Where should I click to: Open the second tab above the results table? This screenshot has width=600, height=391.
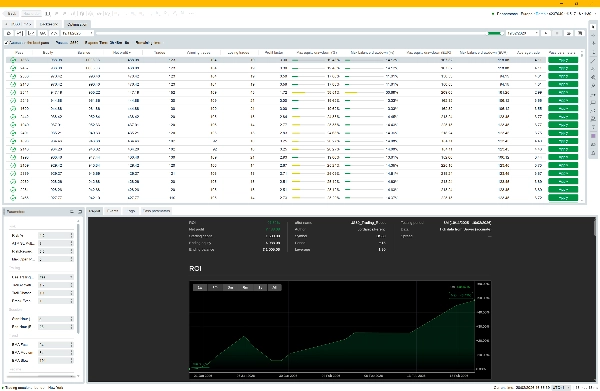(49, 24)
